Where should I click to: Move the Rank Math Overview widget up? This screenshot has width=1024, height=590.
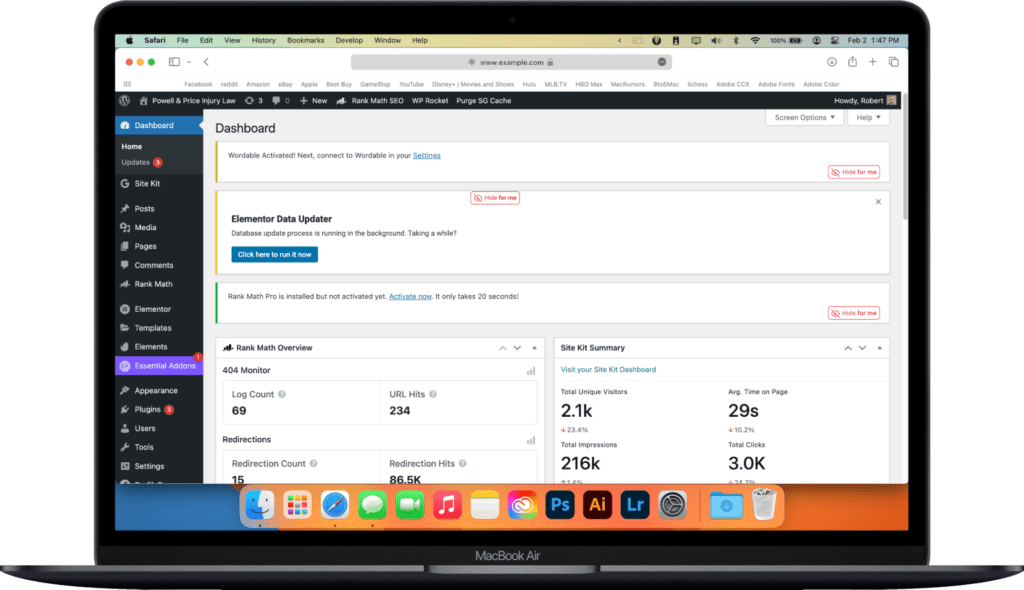pyautogui.click(x=503, y=348)
